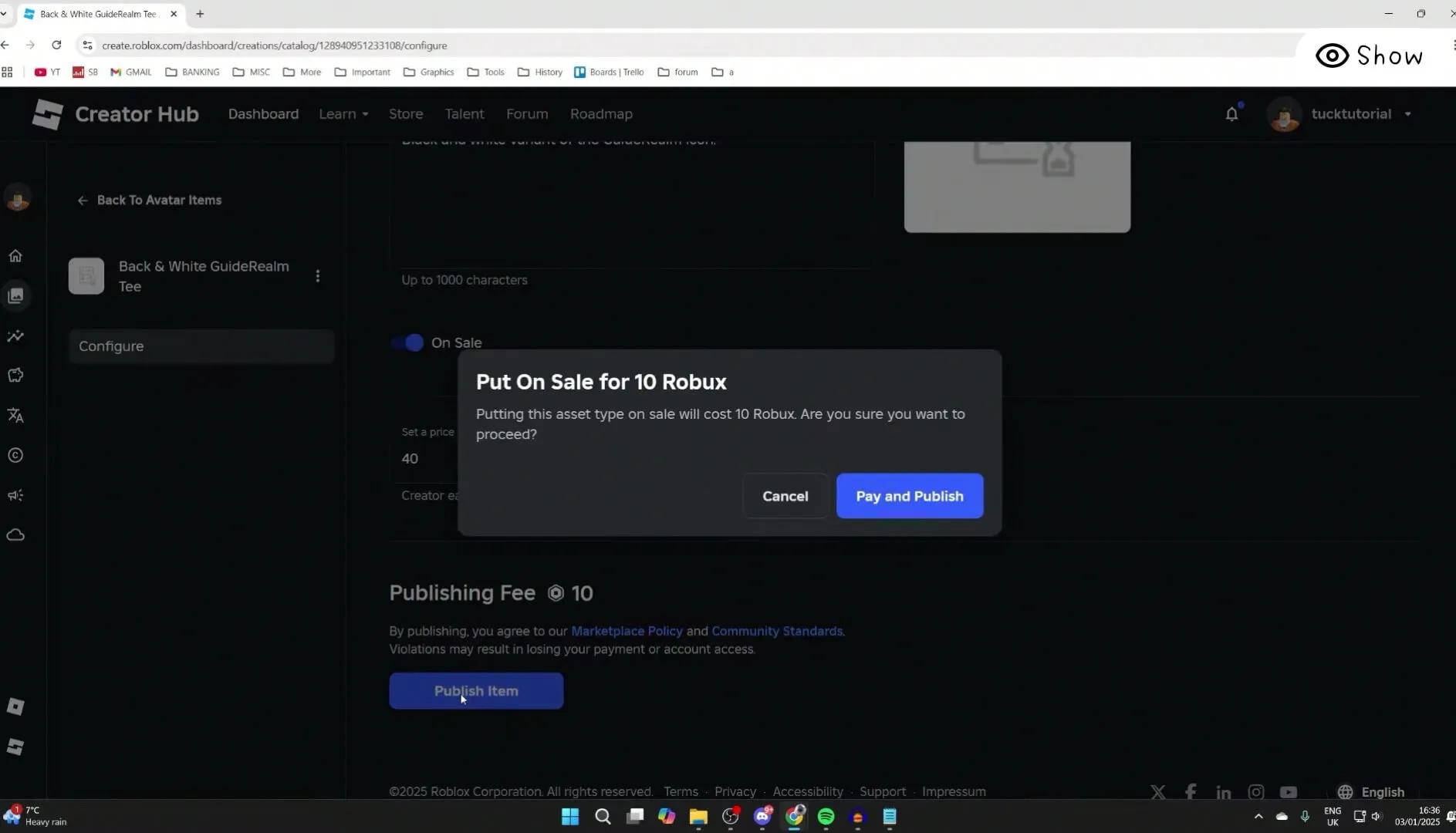The image size is (1456, 833).
Task: Go to Dashboard in top navigation
Action: point(263,114)
